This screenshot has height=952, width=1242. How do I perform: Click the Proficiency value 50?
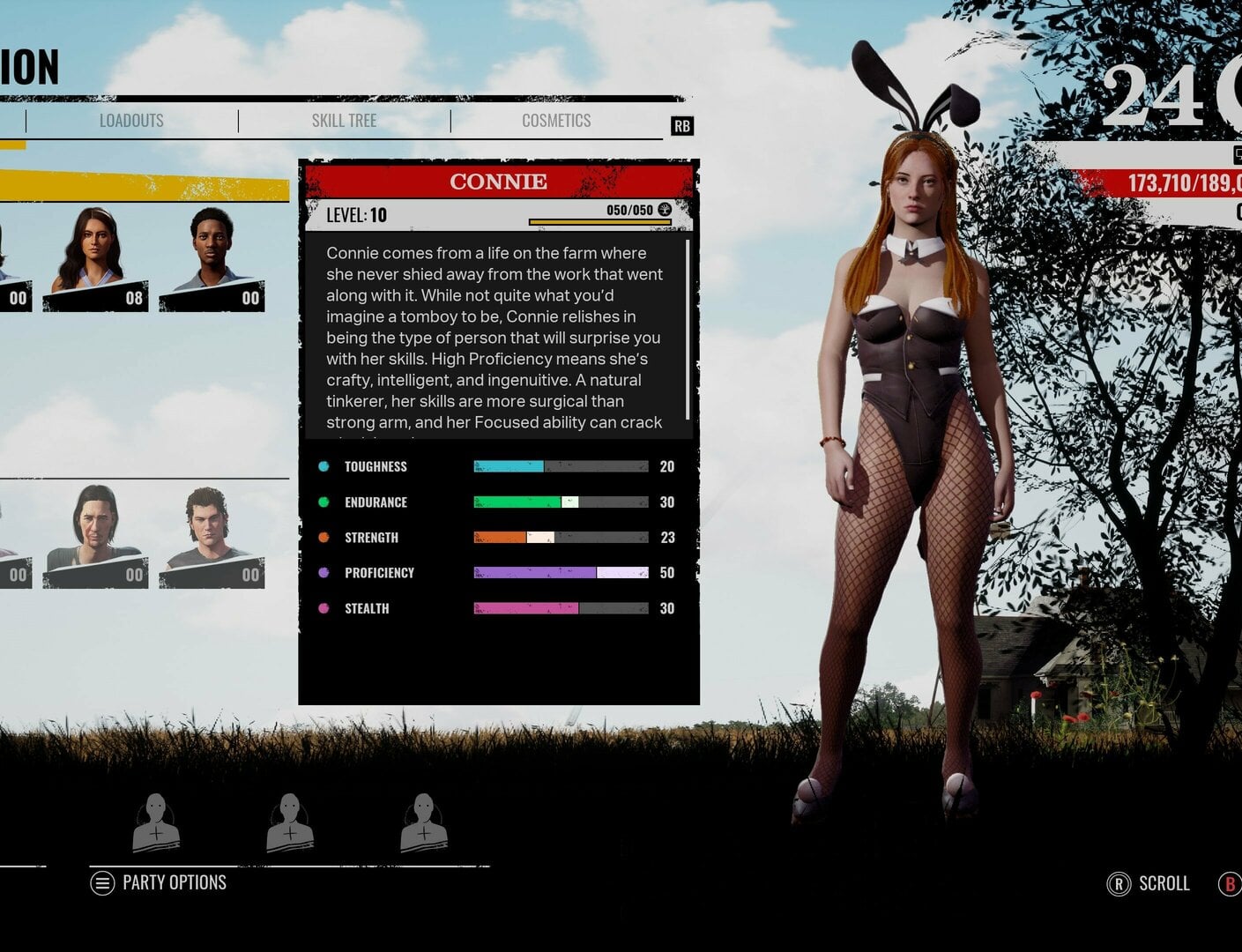667,572
